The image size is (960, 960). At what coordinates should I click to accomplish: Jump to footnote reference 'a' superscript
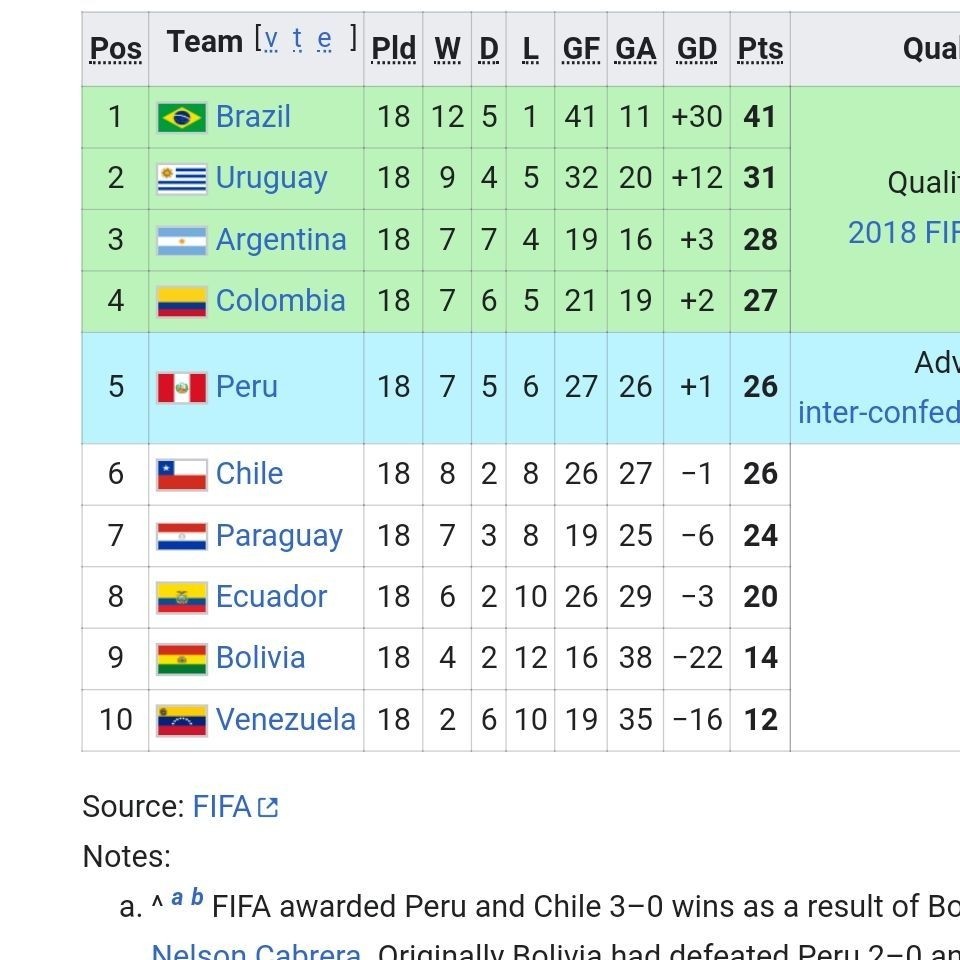click(177, 897)
